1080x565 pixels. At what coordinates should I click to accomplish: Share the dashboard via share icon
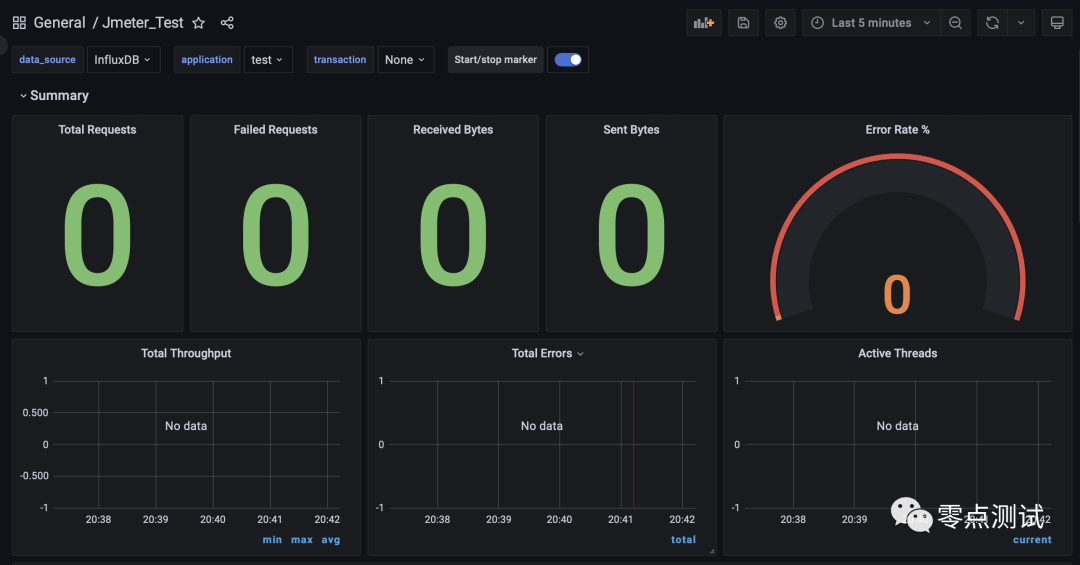pyautogui.click(x=227, y=23)
